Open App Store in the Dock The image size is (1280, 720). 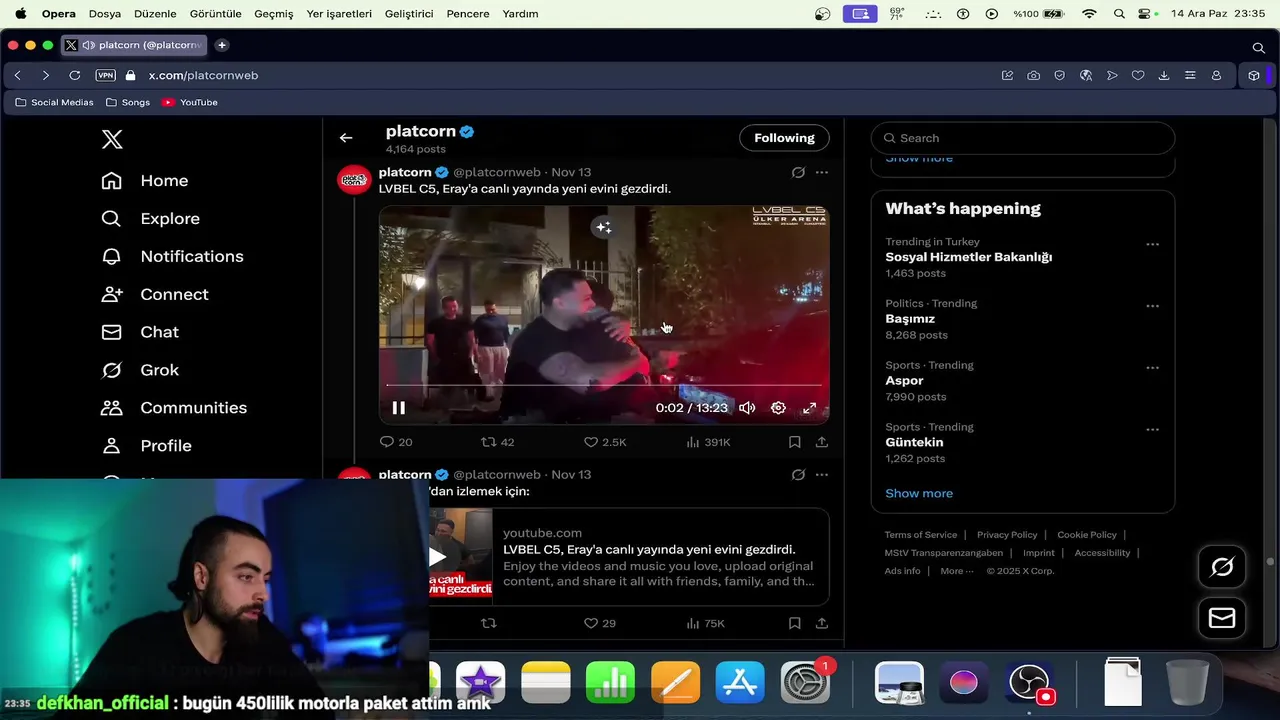point(740,683)
